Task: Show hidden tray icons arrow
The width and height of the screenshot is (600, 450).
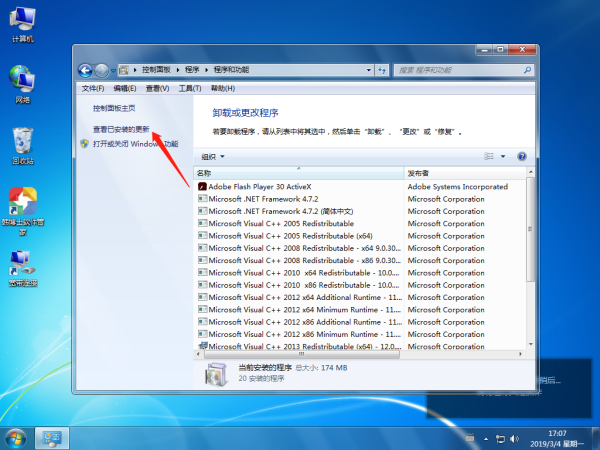Action: (486, 439)
